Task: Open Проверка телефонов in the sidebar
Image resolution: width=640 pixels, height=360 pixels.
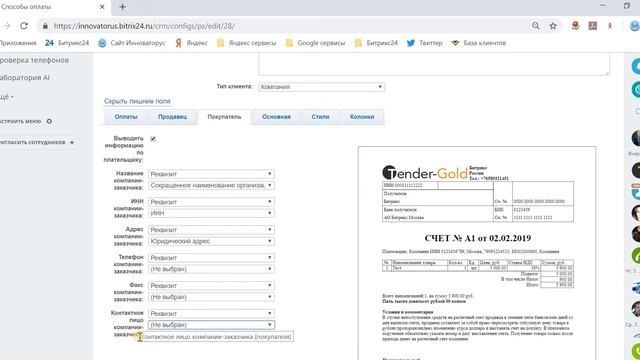Action: coord(34,60)
